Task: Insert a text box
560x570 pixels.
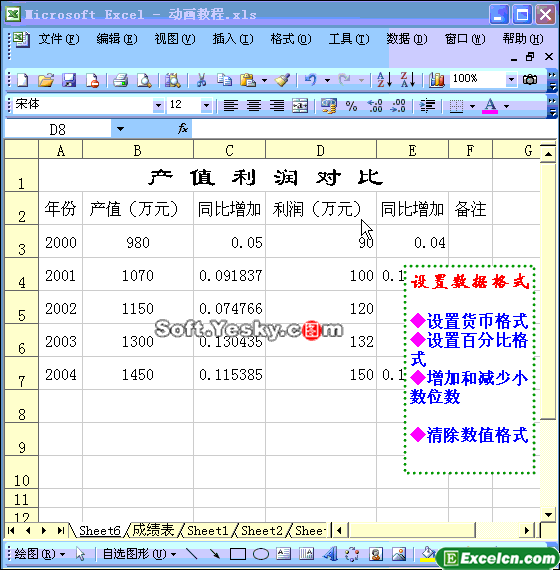Action: (283, 554)
